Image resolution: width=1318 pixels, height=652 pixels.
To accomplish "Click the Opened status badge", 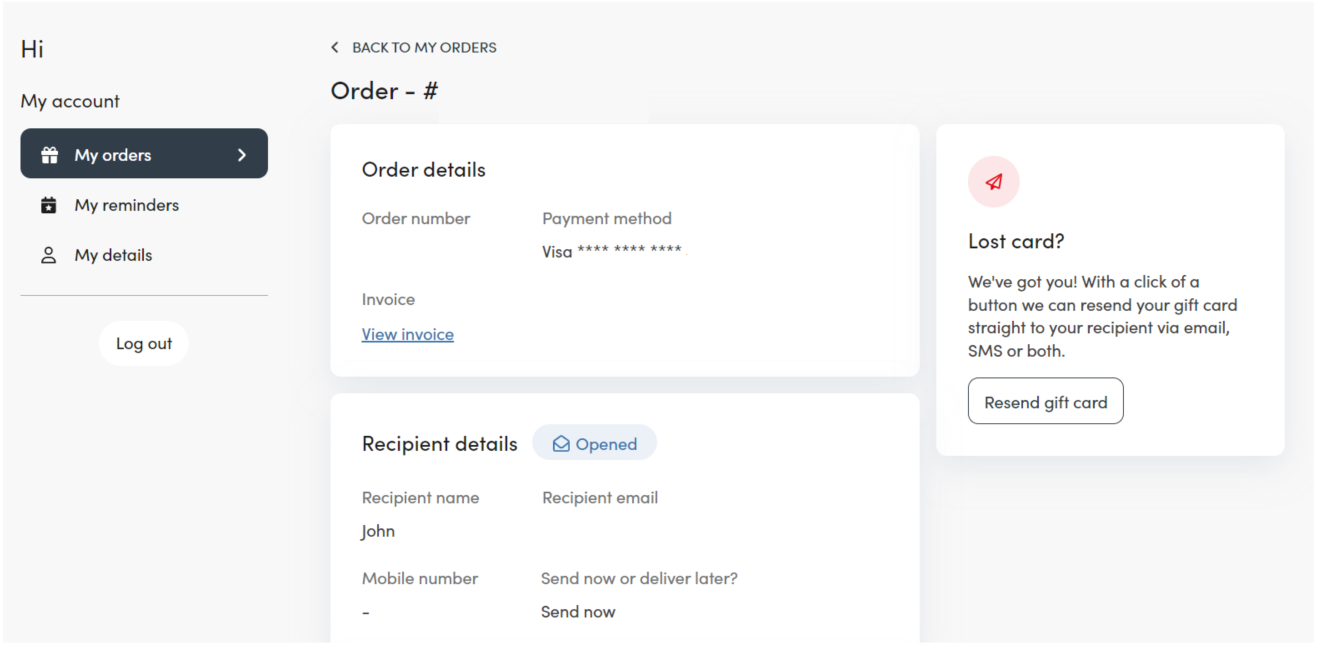I will (x=594, y=442).
